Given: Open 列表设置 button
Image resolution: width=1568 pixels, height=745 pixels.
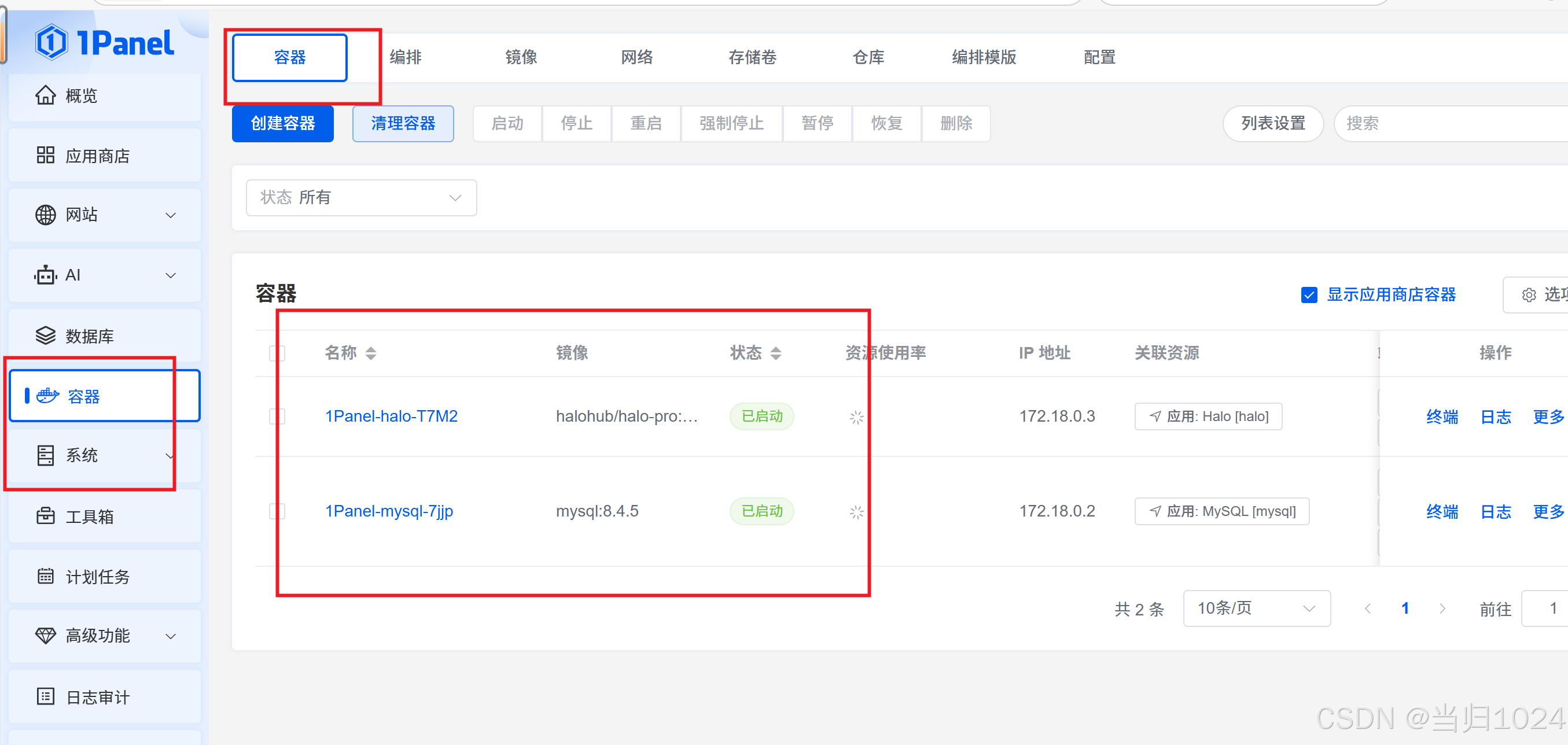Looking at the screenshot, I should pos(1273,124).
